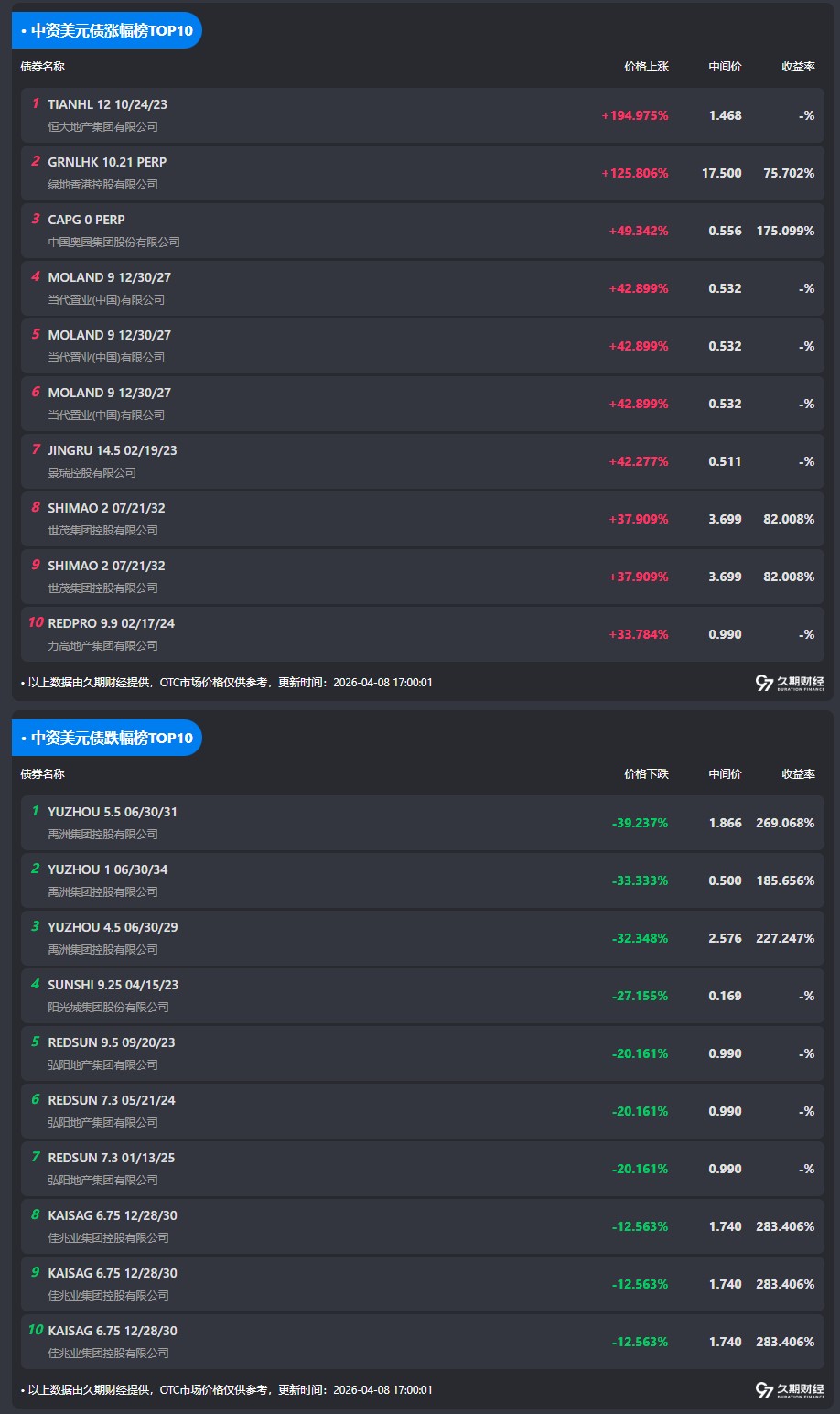This screenshot has height=1414, width=840.
Task: Sort by the 价格上涨 column header
Action: click(x=646, y=67)
